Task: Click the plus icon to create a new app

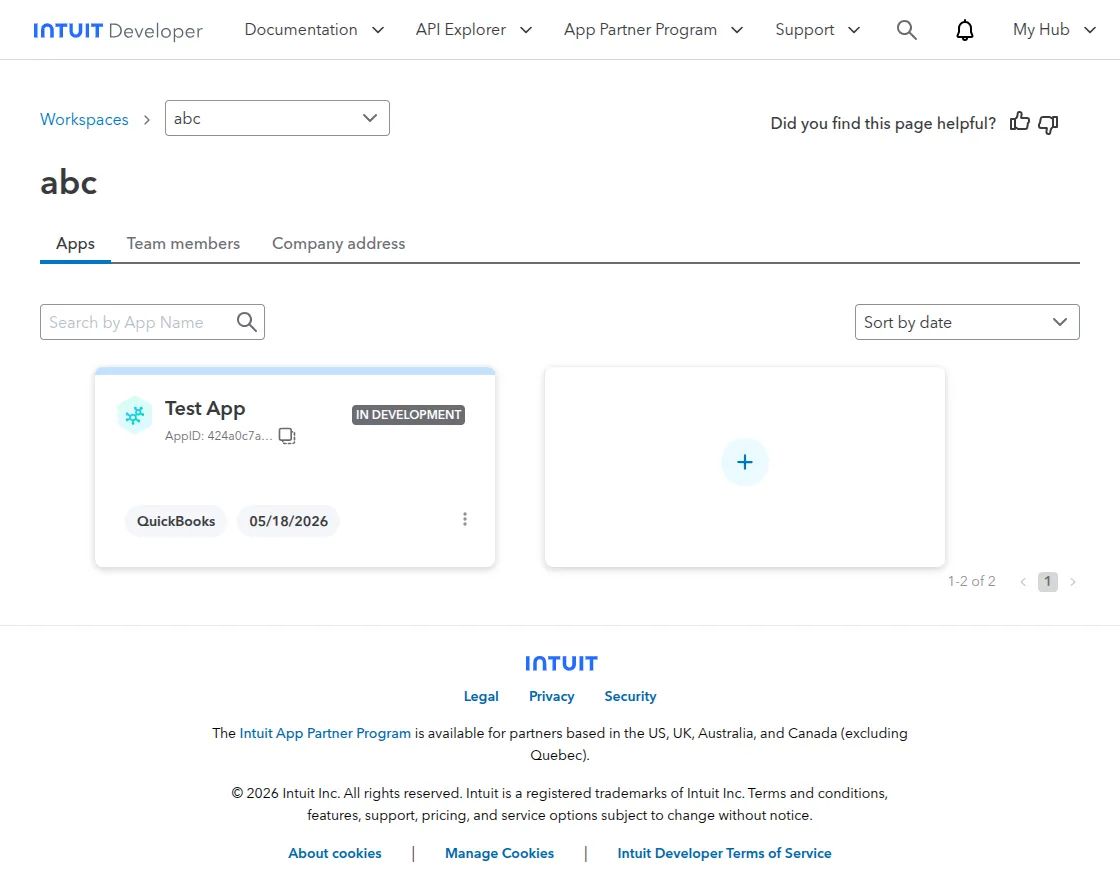Action: (x=744, y=462)
